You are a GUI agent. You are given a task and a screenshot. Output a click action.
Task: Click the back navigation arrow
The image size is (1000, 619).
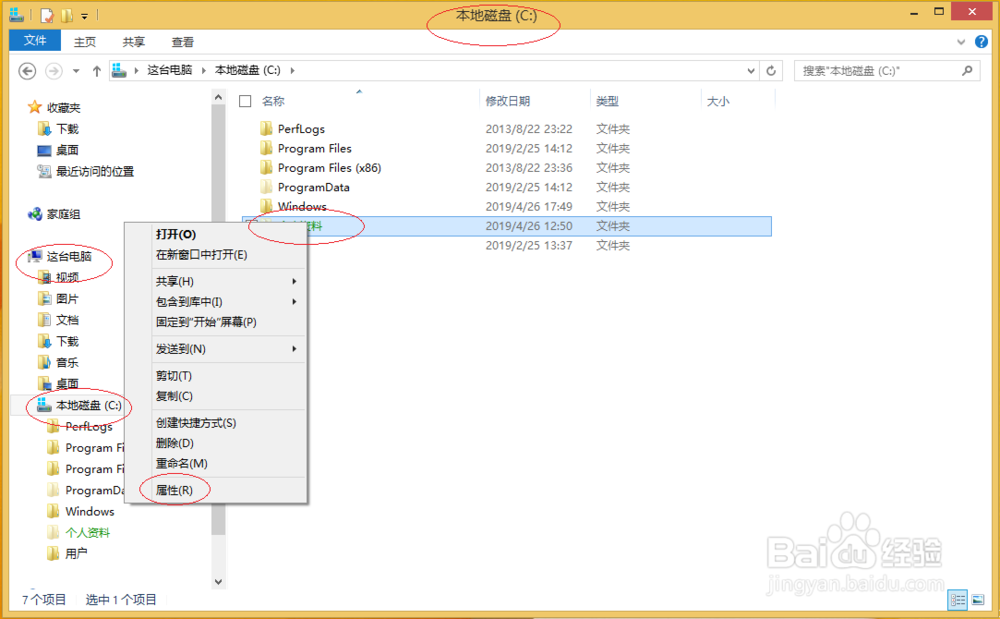27,70
